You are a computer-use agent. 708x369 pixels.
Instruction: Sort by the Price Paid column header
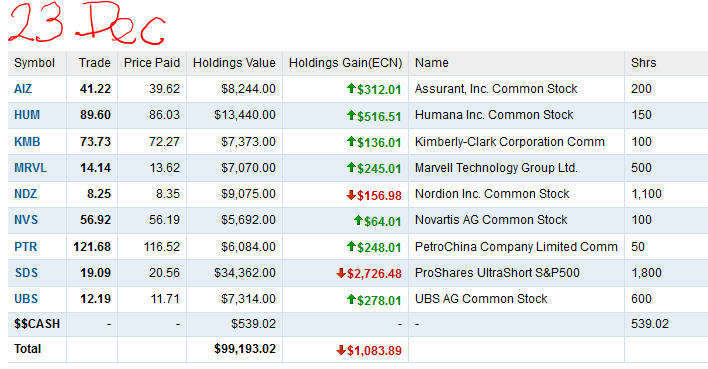click(152, 63)
